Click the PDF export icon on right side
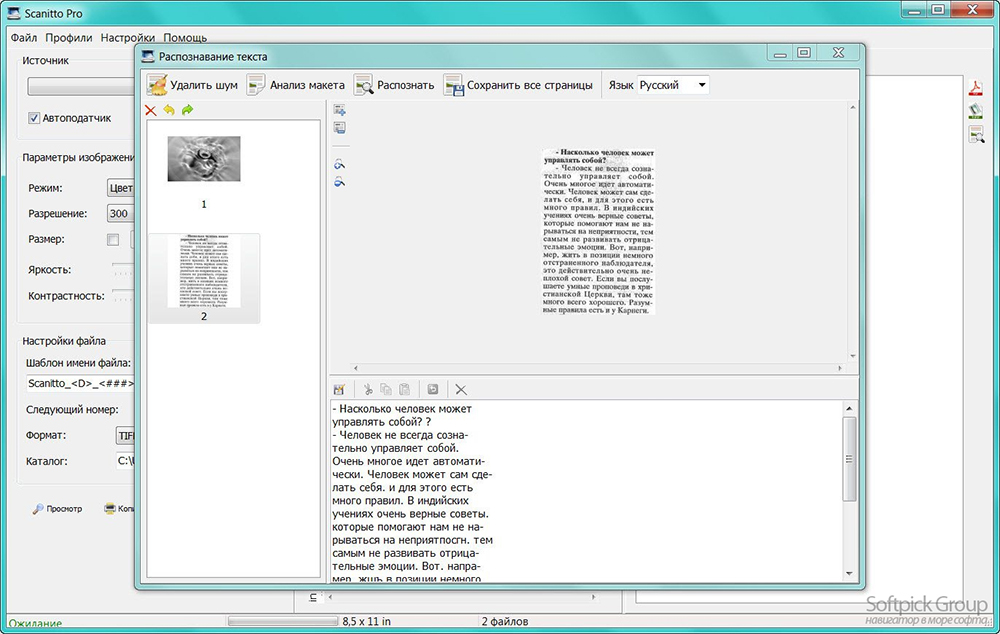Image resolution: width=1000 pixels, height=634 pixels. 976,89
